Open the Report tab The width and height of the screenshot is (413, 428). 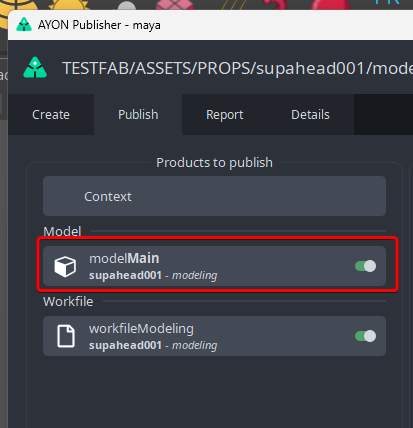click(x=225, y=115)
